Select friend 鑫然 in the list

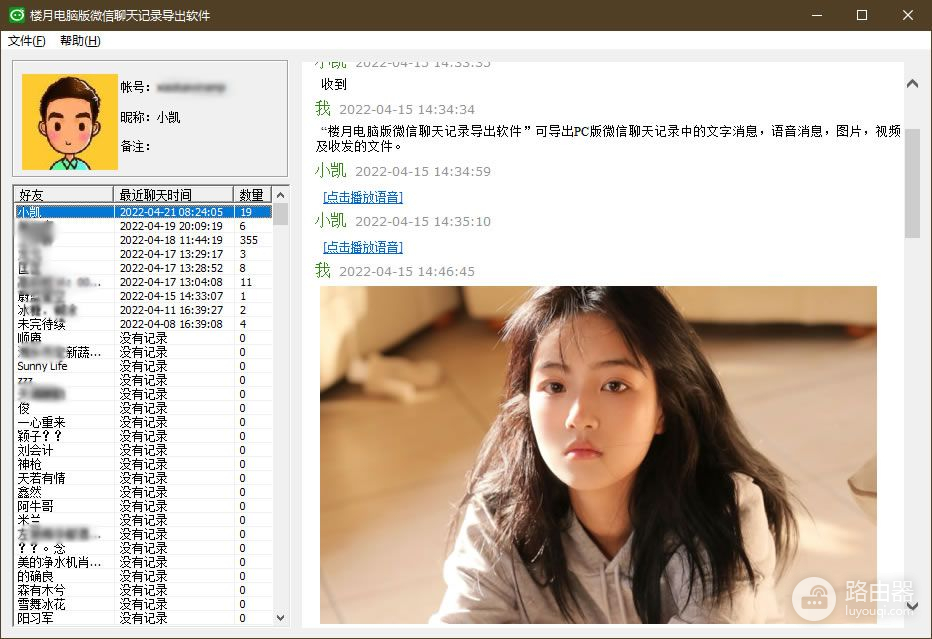tap(143, 492)
